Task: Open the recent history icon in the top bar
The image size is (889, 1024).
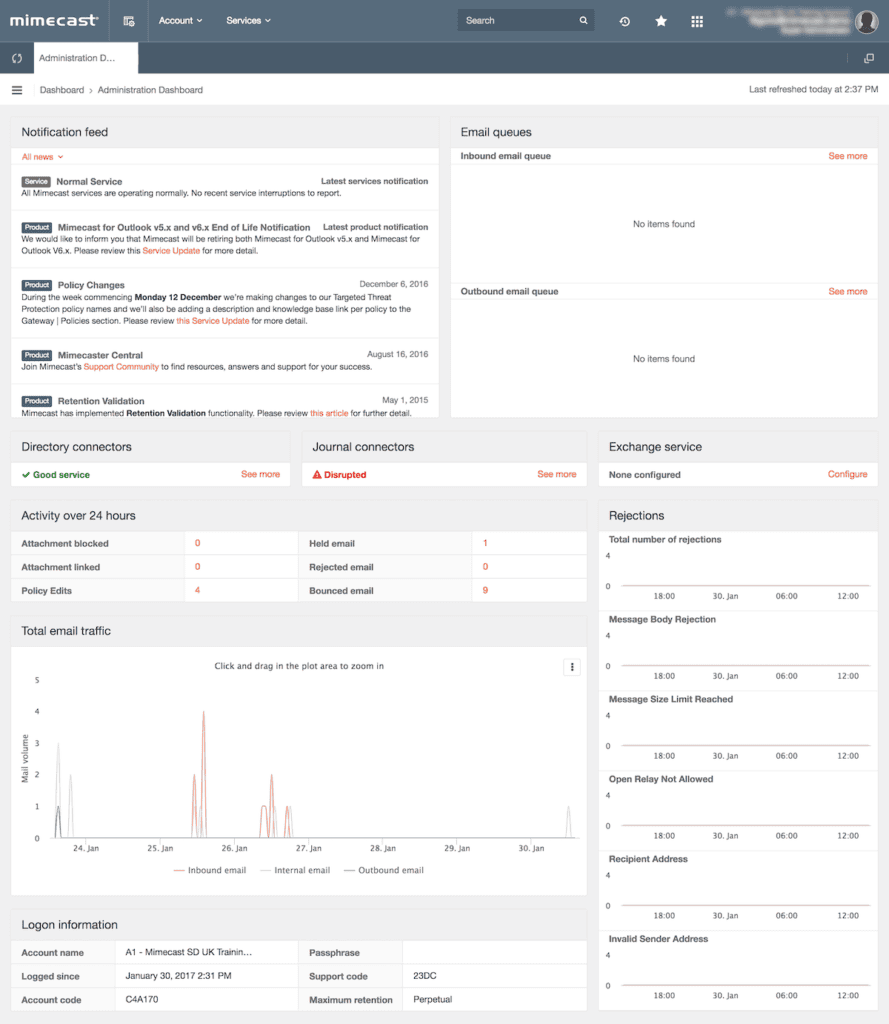Action: pos(624,20)
